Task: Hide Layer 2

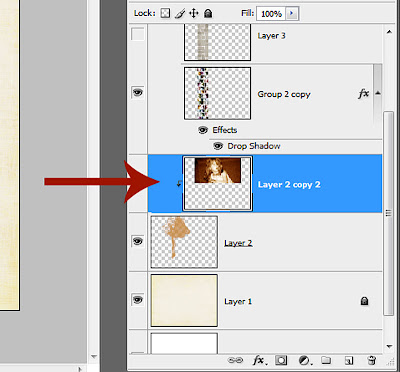Action: point(138,241)
